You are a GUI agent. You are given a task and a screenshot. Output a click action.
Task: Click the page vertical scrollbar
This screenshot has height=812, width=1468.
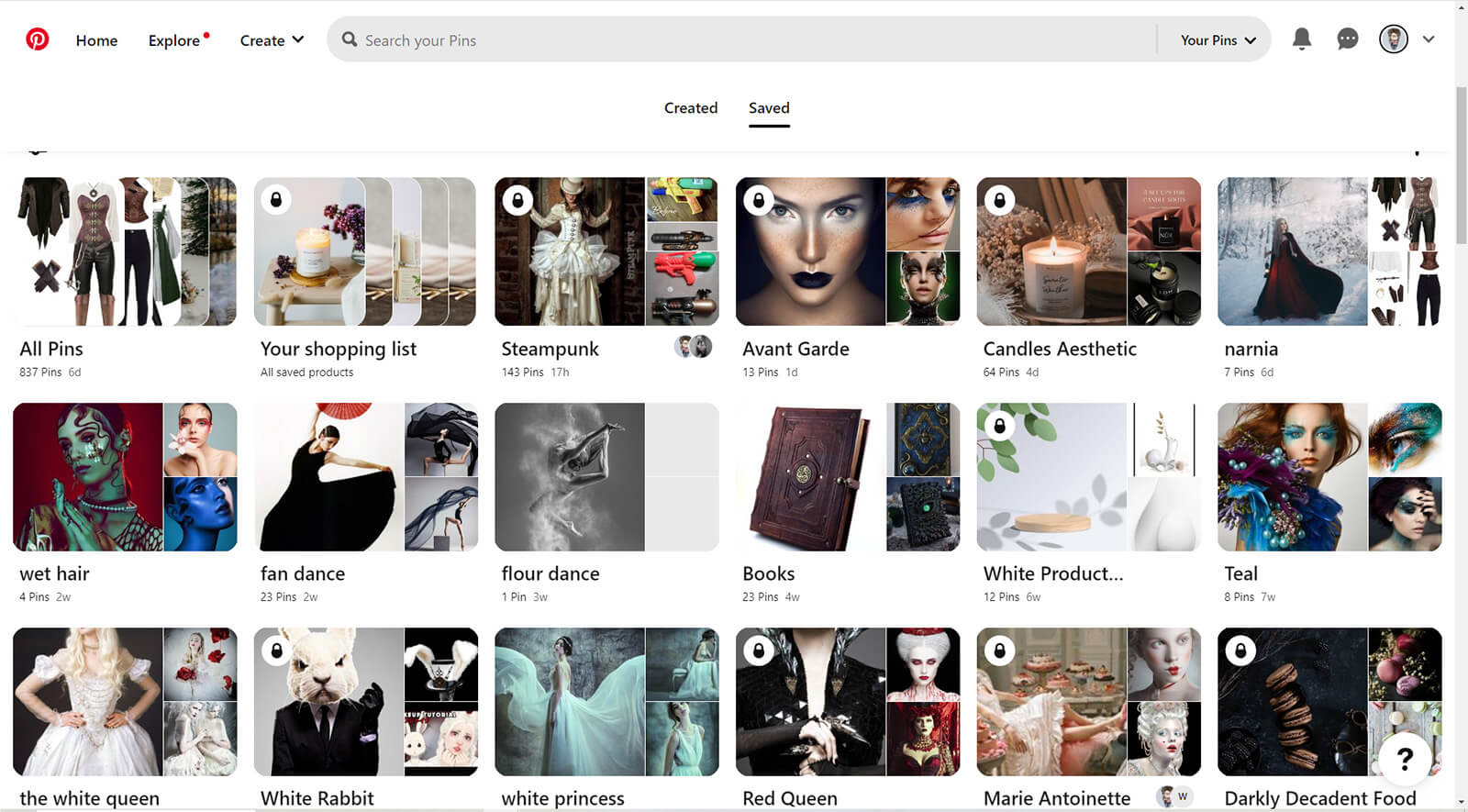pyautogui.click(x=1461, y=165)
